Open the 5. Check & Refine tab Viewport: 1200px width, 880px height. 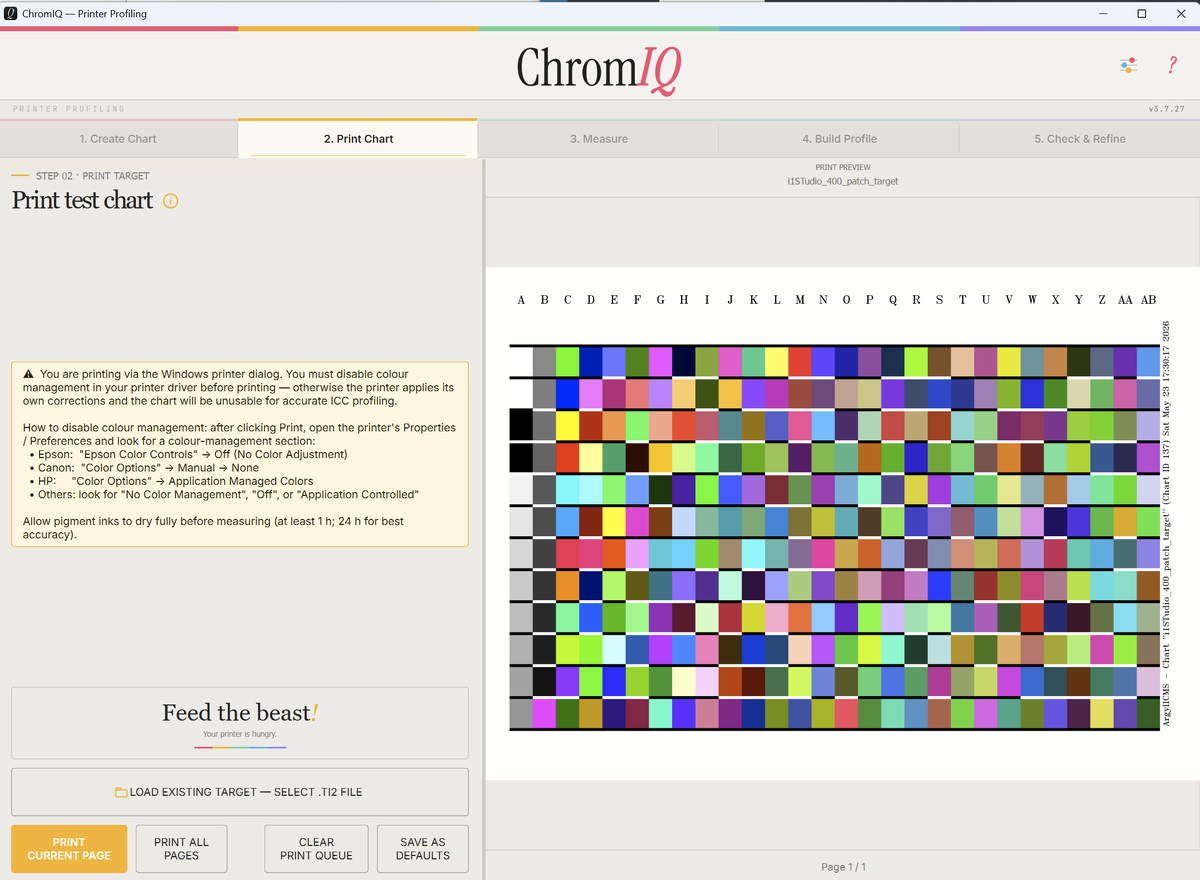(1080, 139)
